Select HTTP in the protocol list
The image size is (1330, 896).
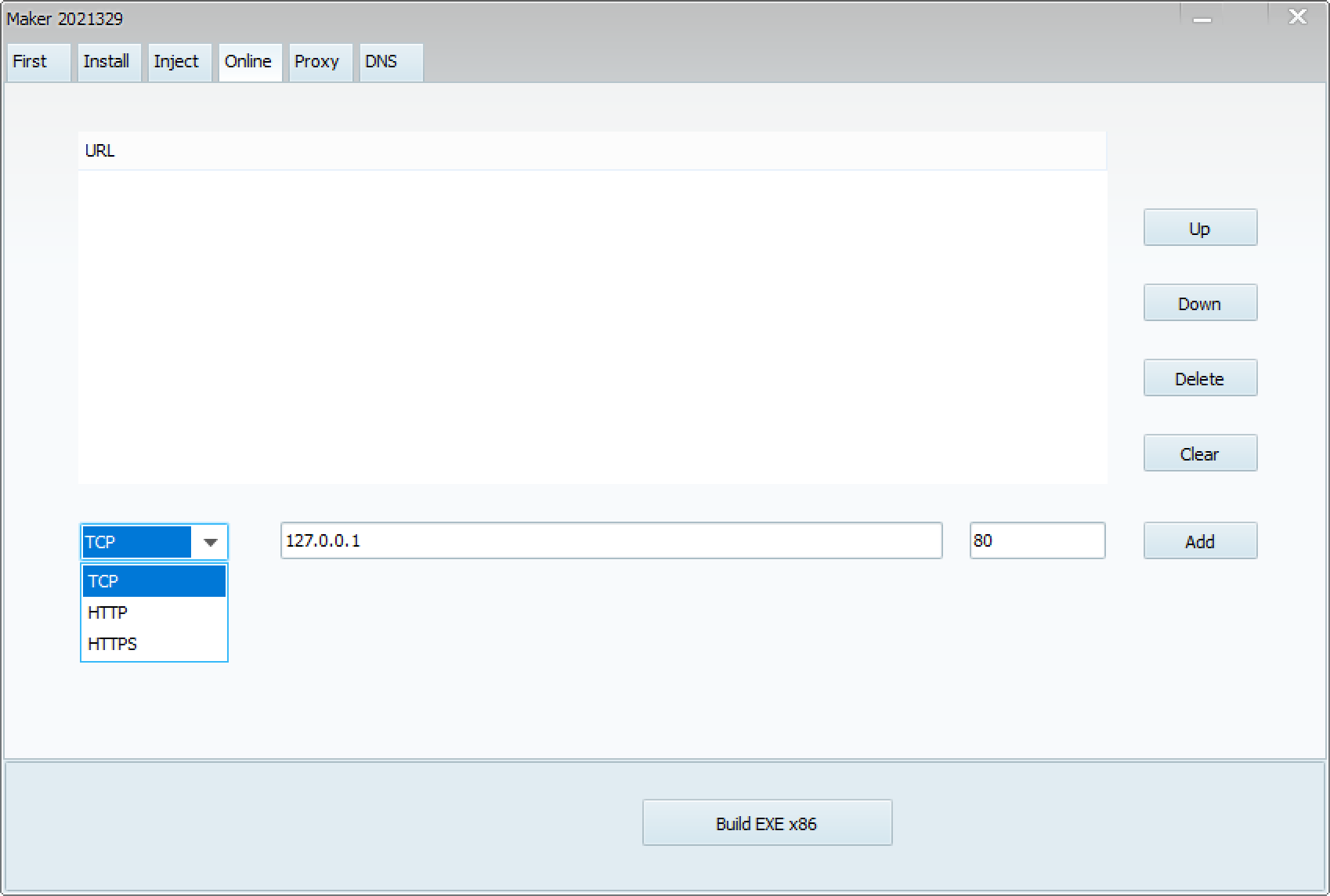click(x=154, y=612)
